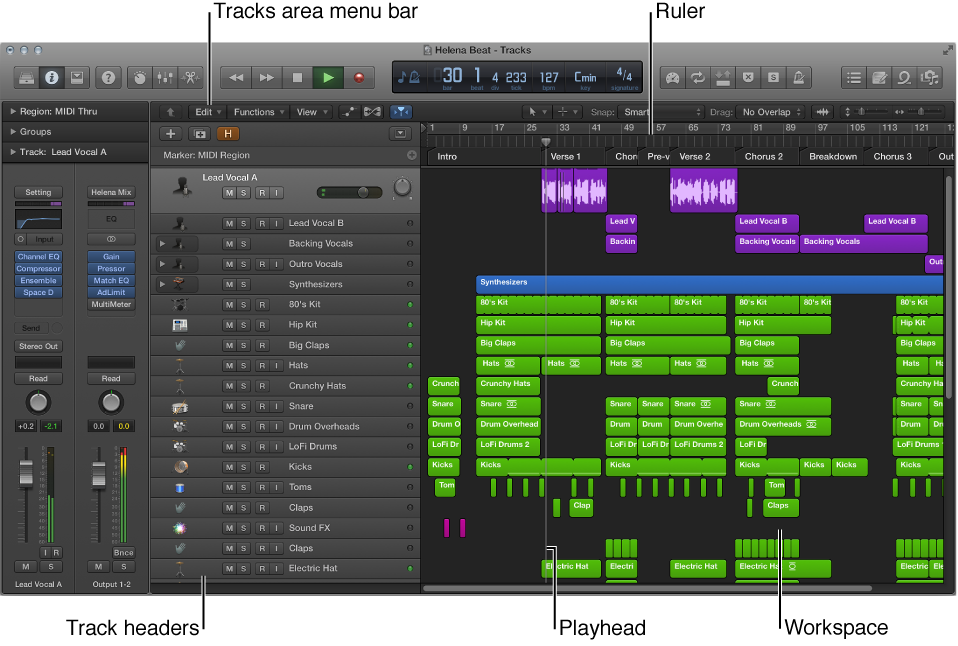Click the Compressor plug-in slot
The height and width of the screenshot is (646, 958).
click(38, 269)
